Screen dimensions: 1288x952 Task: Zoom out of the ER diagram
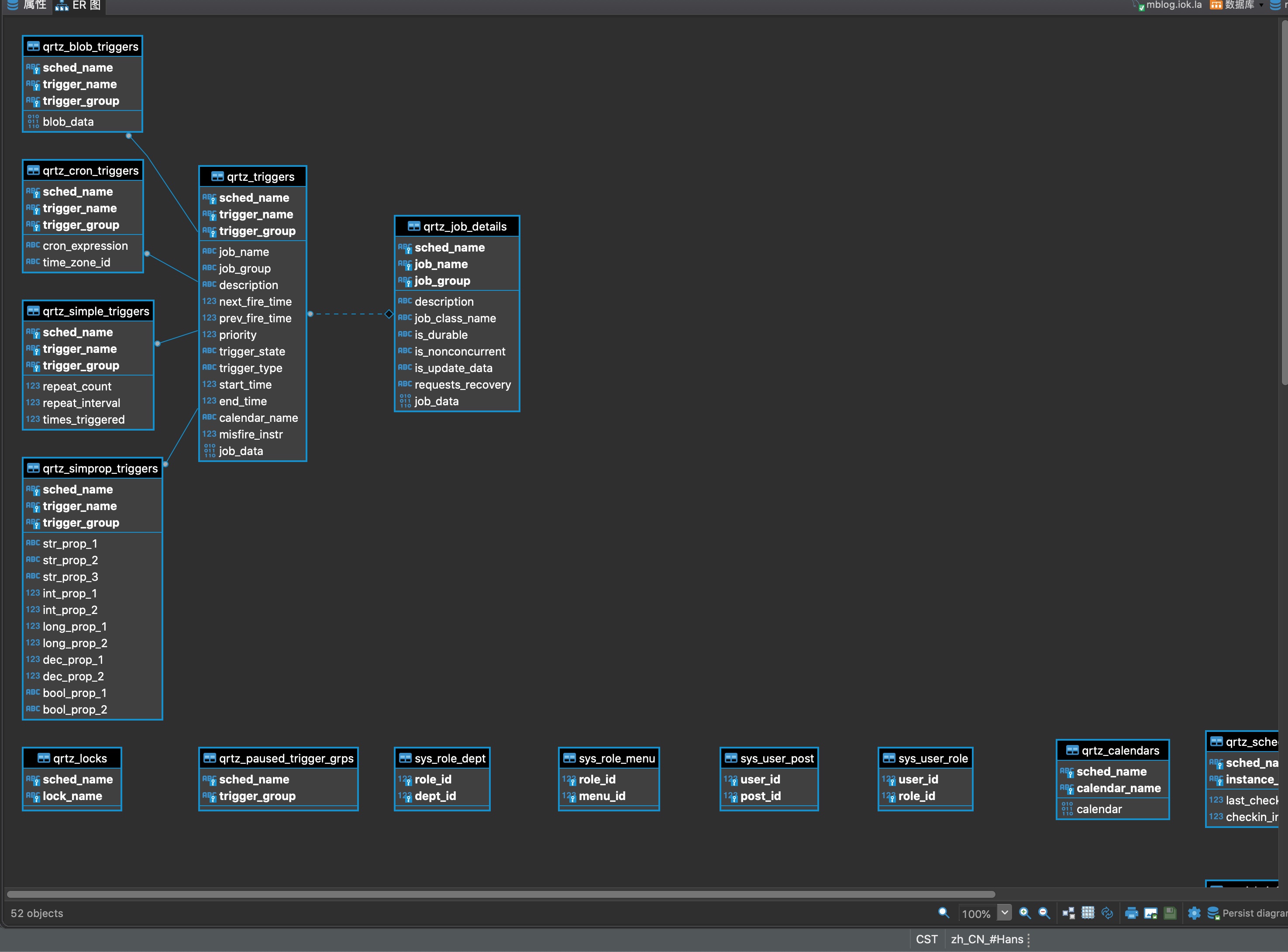[x=1044, y=913]
